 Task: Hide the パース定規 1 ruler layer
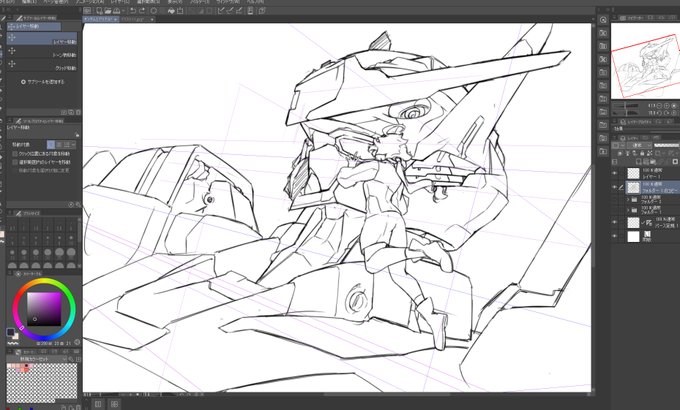coord(615,223)
